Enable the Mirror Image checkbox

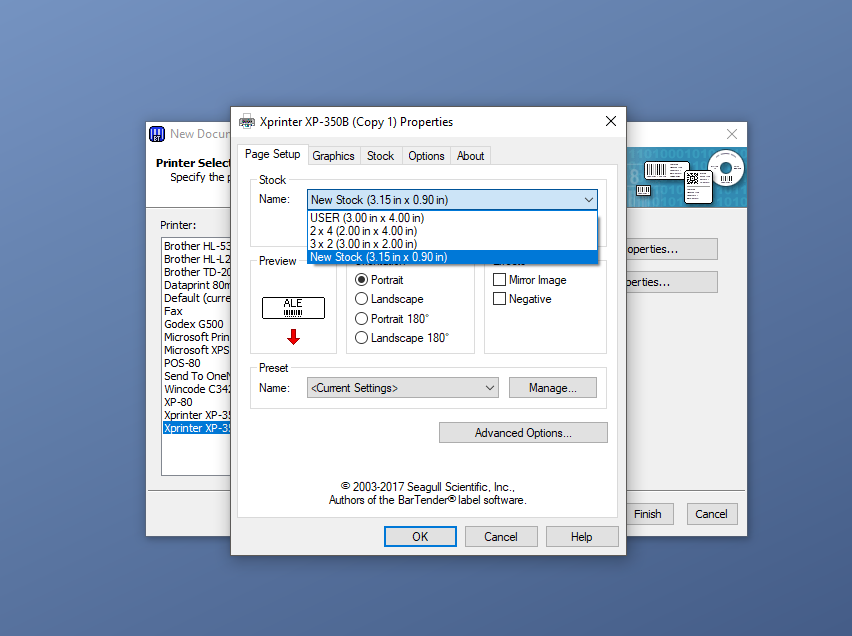[x=500, y=280]
